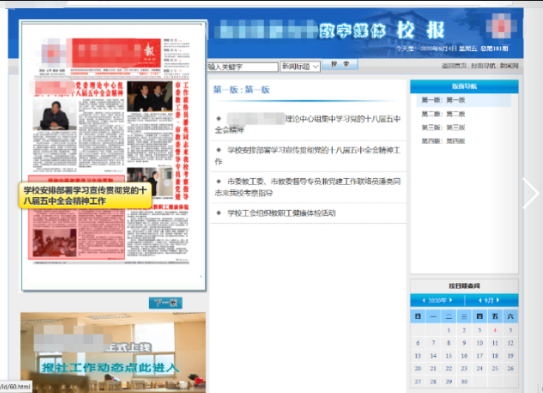Go to previous month in calendar
The height and width of the screenshot is (393, 543).
point(480,300)
